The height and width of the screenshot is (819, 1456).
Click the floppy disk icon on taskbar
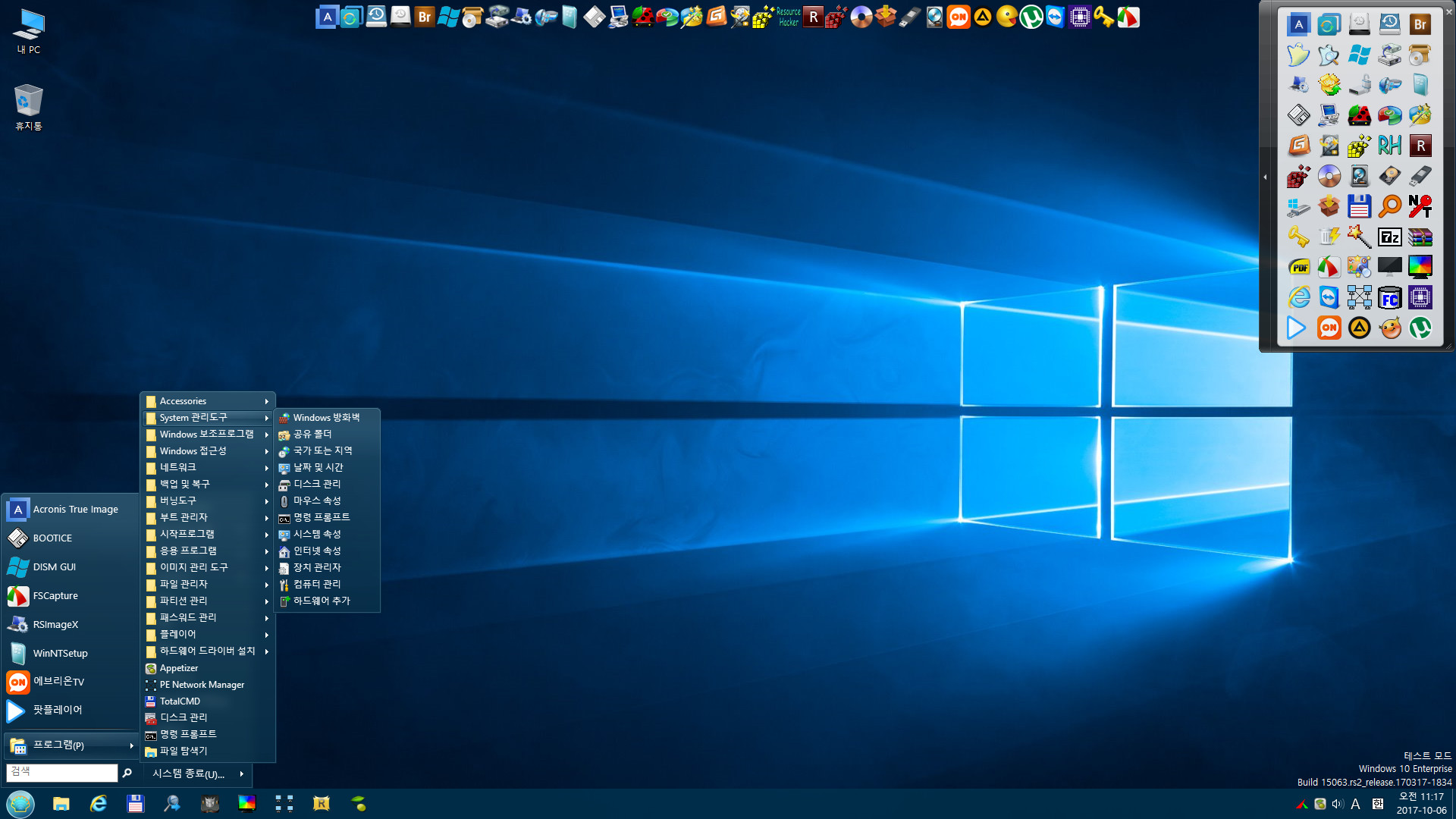(x=136, y=804)
